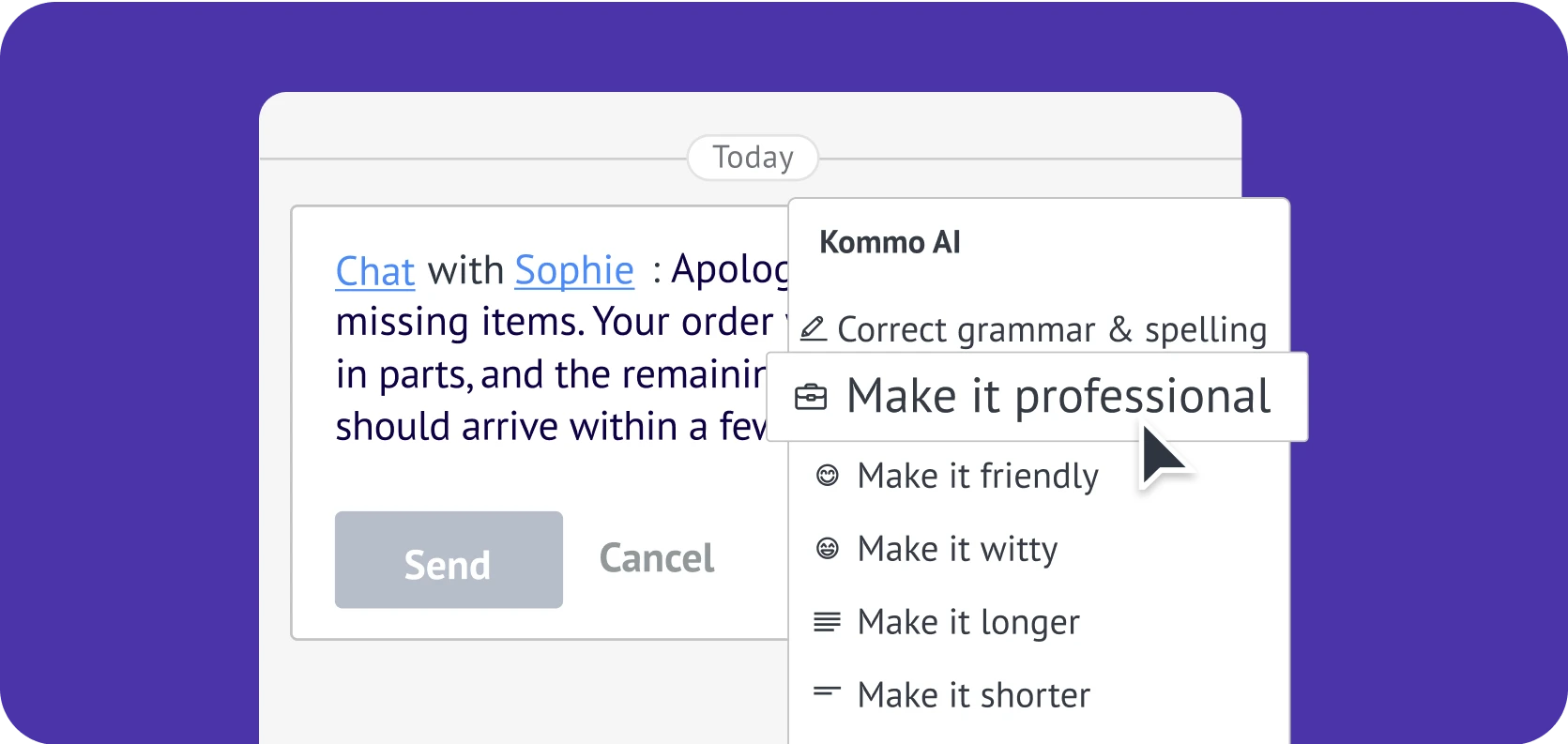1568x744 pixels.
Task: Select Make it shorter from the menu
Action: coord(973,695)
